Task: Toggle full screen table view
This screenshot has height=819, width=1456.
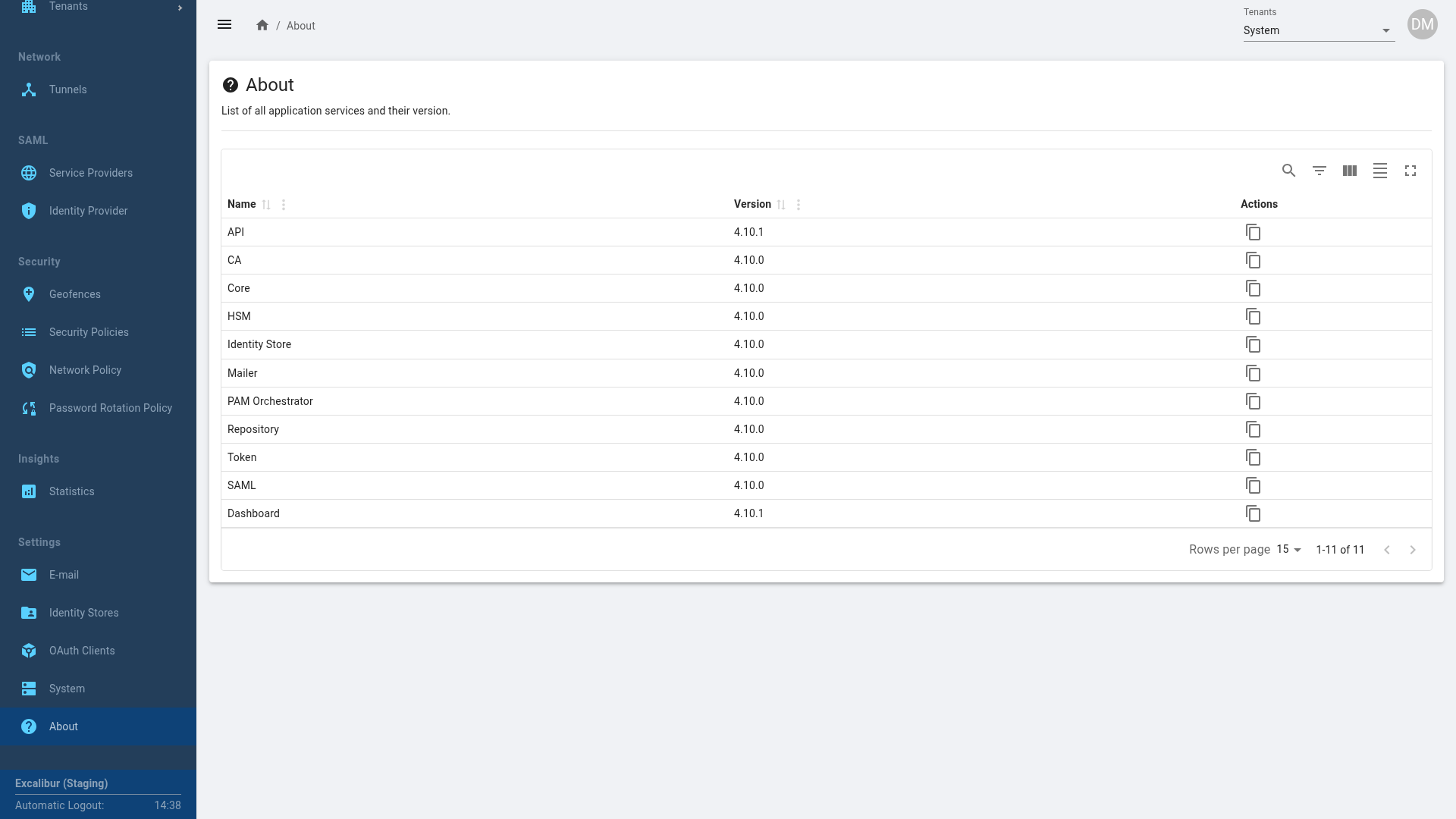Action: 1410,171
